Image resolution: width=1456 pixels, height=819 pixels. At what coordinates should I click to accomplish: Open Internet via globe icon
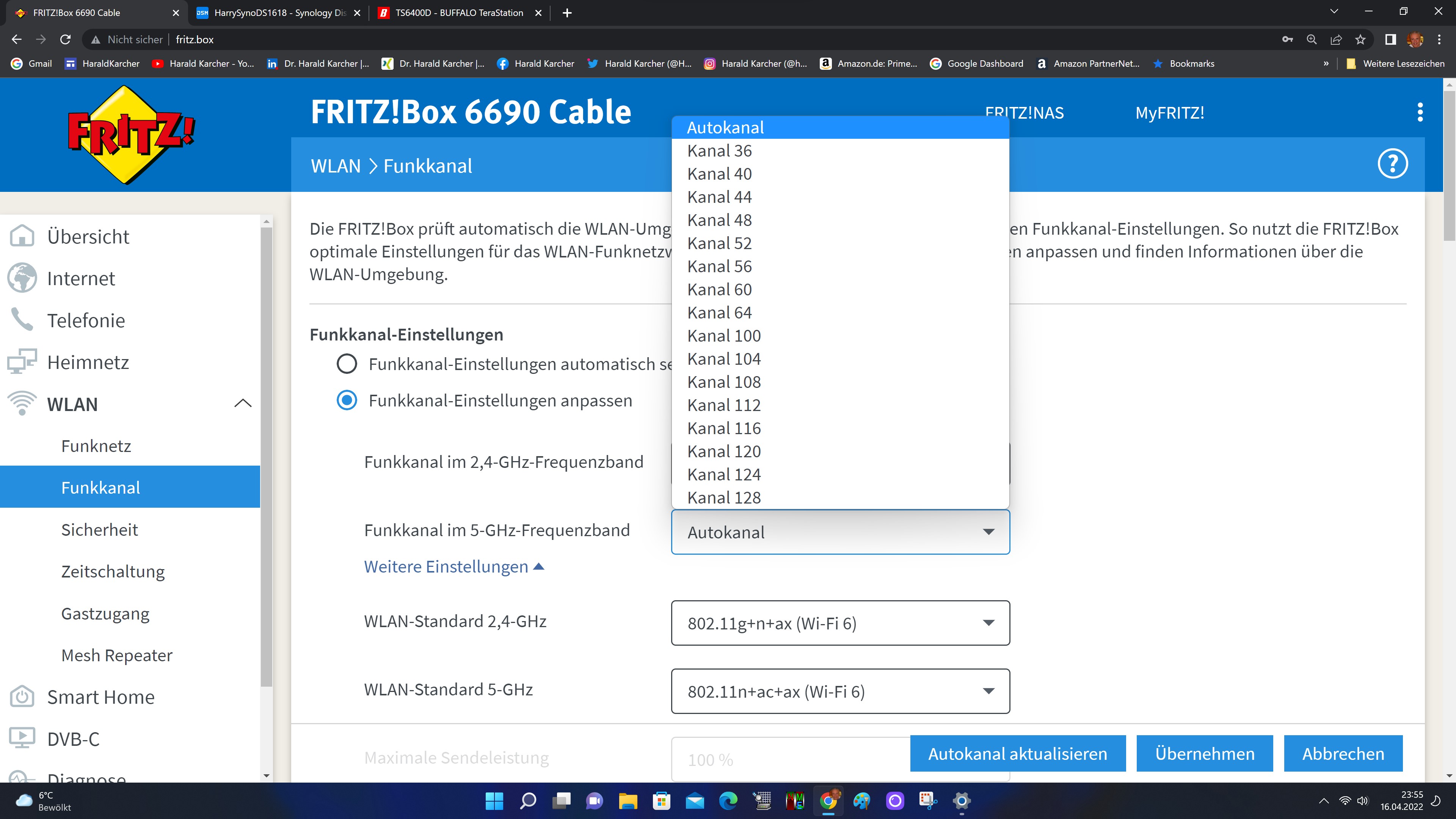coord(22,278)
